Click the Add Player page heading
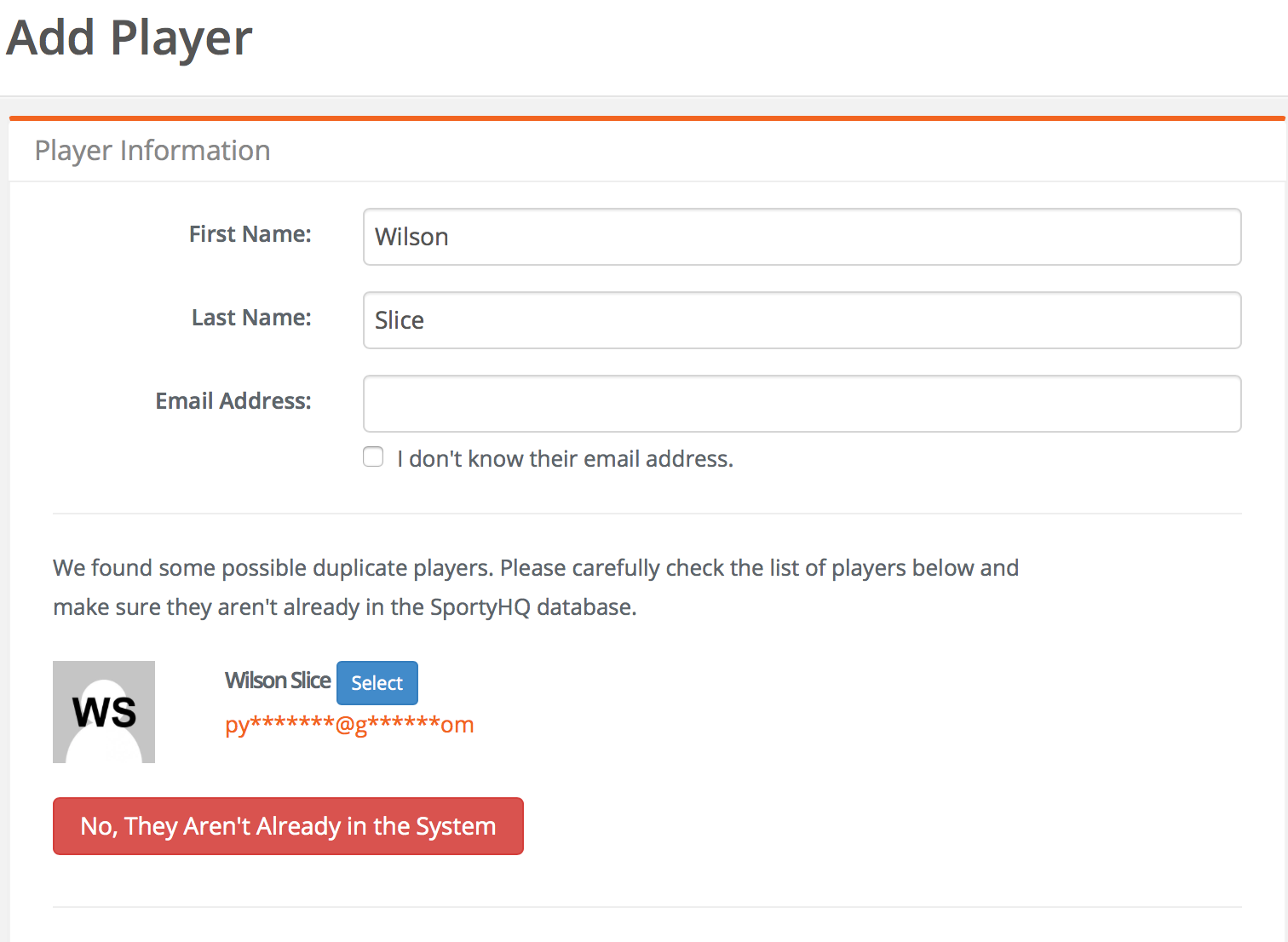Image resolution: width=1288 pixels, height=942 pixels. 129,38
